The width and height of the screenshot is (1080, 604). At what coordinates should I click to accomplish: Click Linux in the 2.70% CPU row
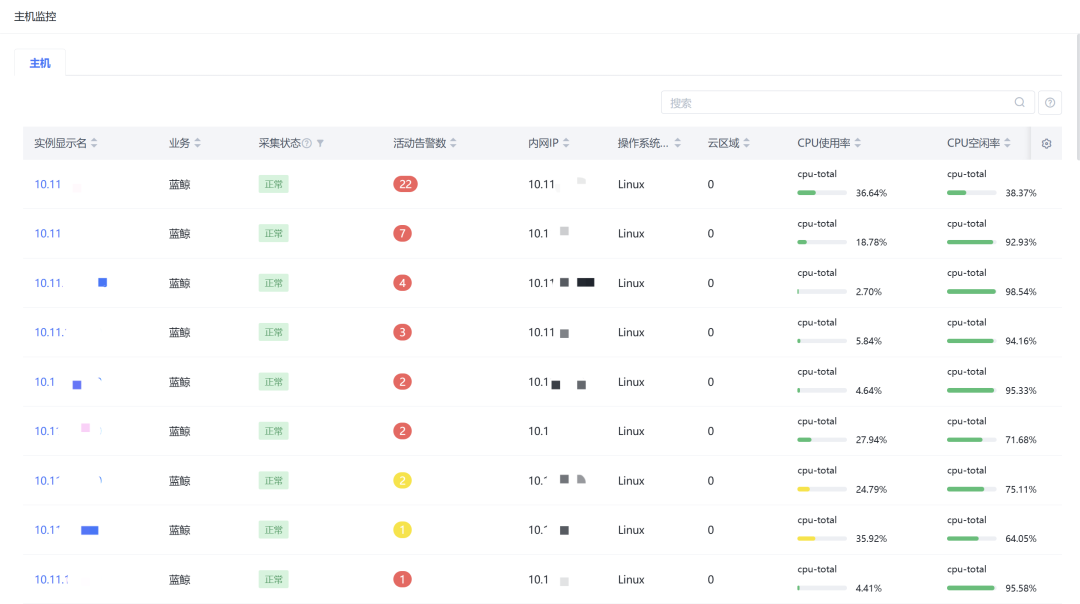tap(631, 283)
